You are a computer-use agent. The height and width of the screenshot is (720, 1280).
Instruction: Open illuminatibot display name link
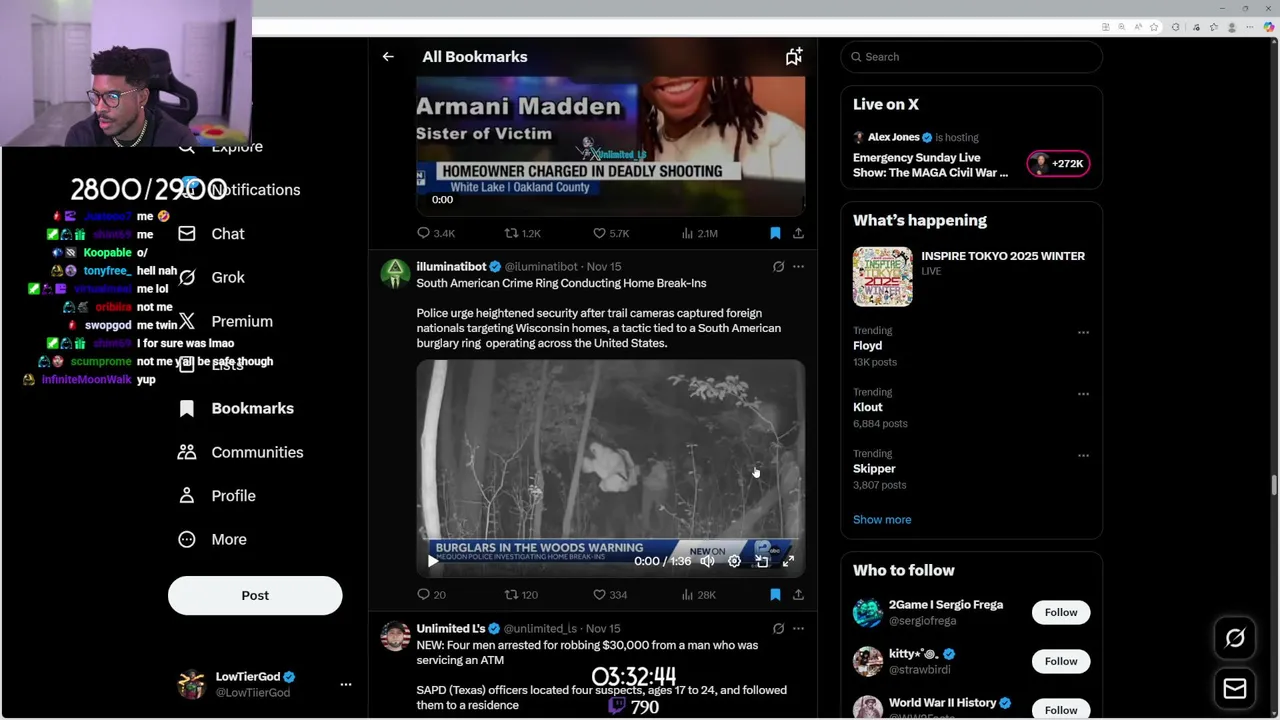[x=451, y=267]
